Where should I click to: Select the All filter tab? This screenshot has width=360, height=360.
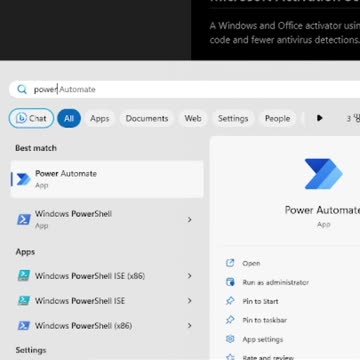click(69, 118)
